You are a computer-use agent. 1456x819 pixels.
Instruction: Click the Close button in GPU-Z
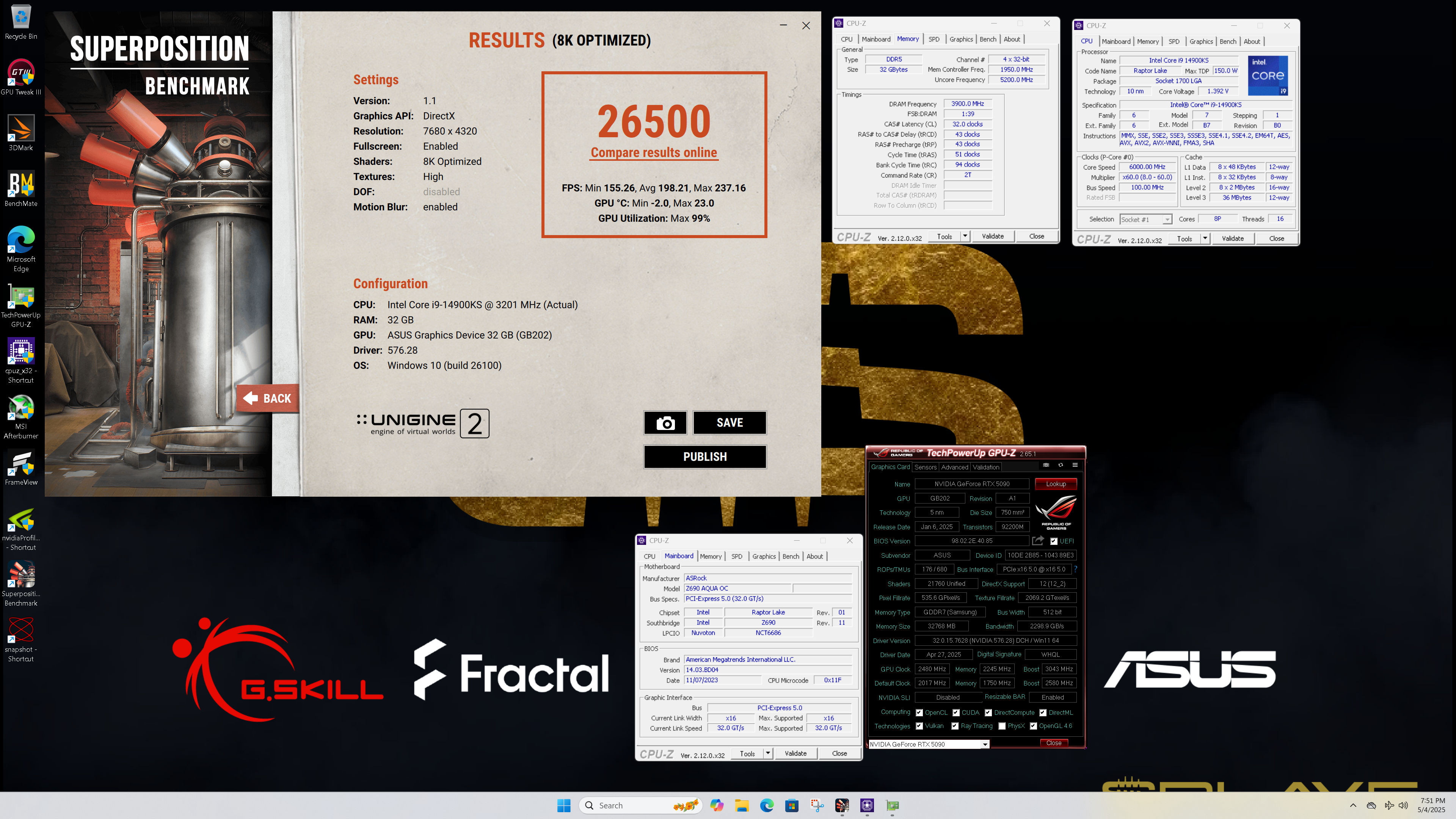pos(1054,743)
